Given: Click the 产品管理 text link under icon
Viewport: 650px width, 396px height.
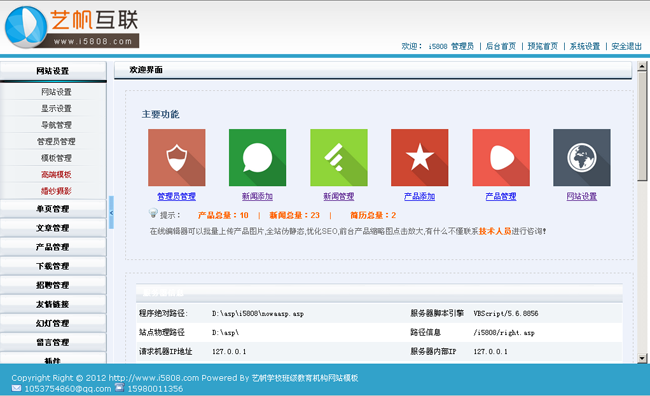Looking at the screenshot, I should (x=501, y=196).
